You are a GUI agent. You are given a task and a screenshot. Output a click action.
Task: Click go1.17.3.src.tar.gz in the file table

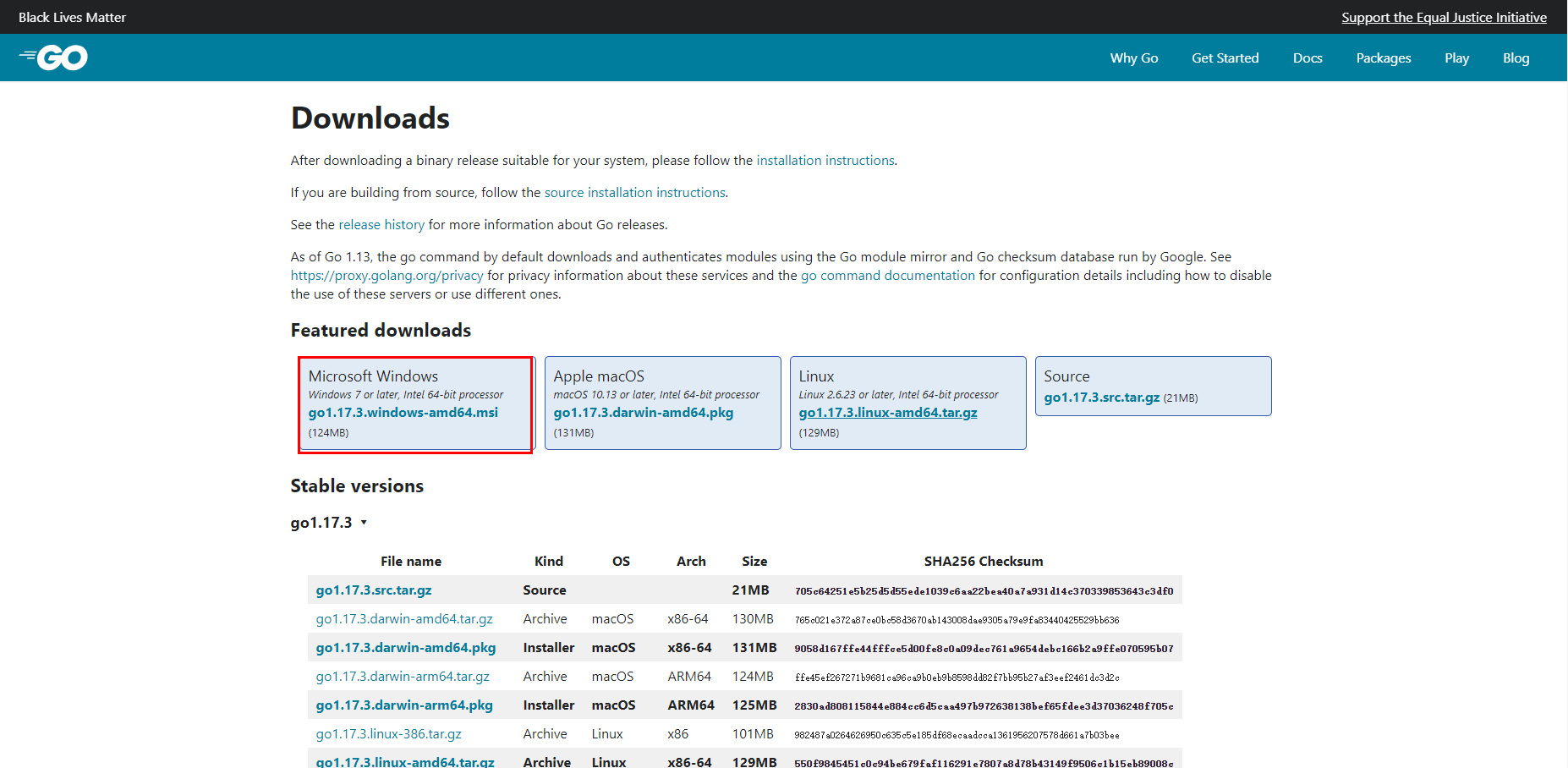pos(374,590)
